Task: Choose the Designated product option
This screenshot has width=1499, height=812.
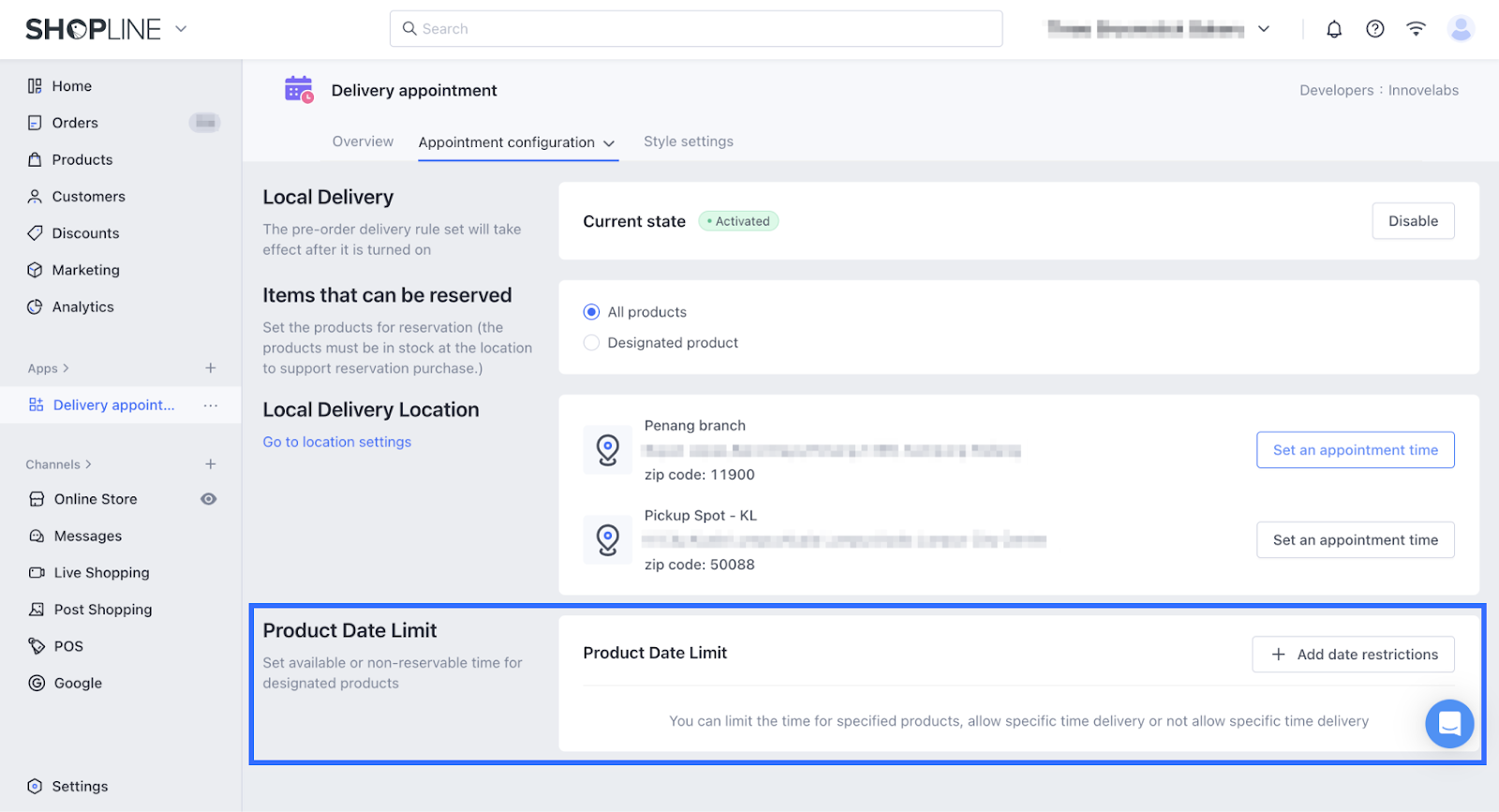Action: tap(591, 343)
